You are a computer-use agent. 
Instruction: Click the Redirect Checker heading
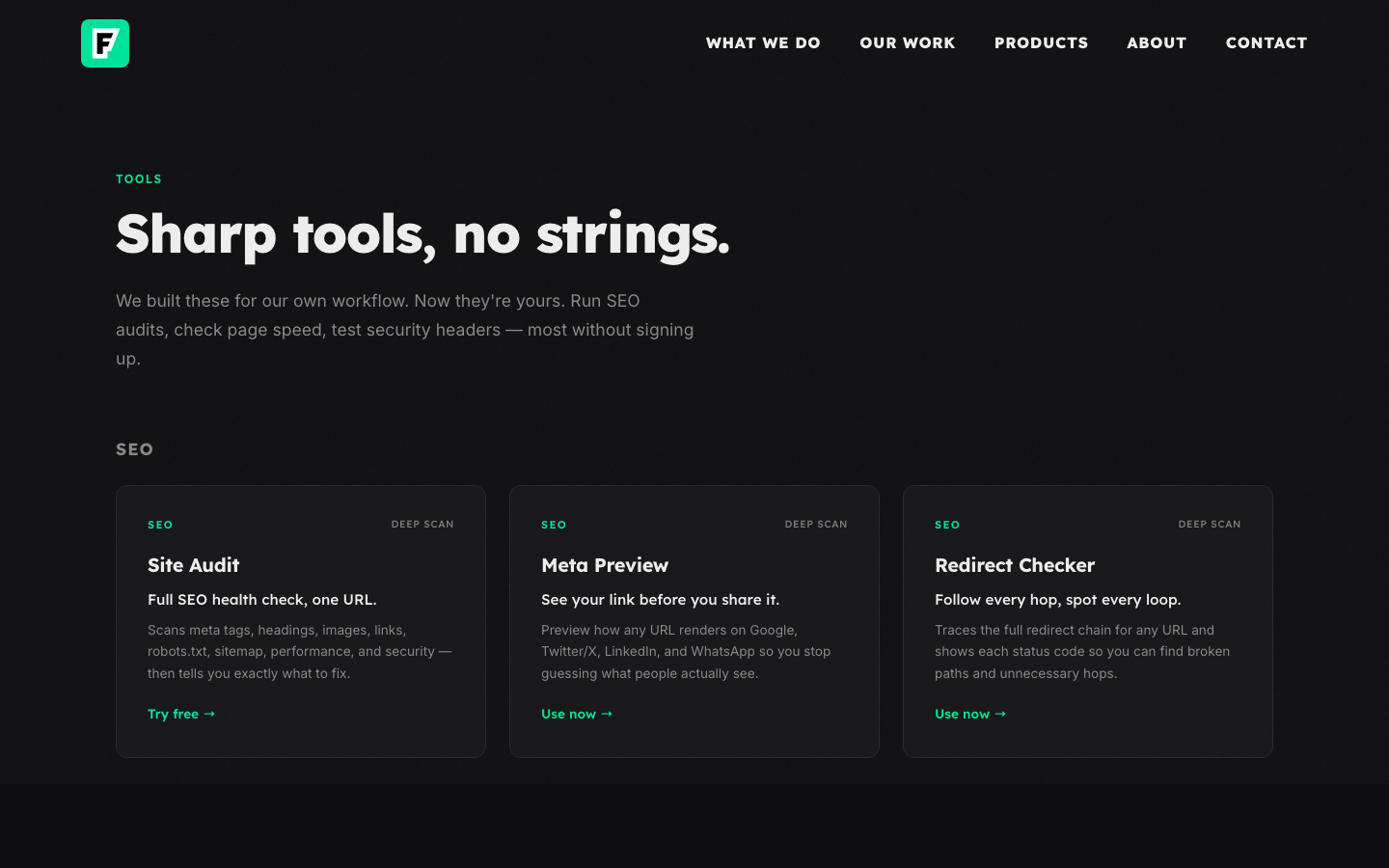click(1015, 565)
